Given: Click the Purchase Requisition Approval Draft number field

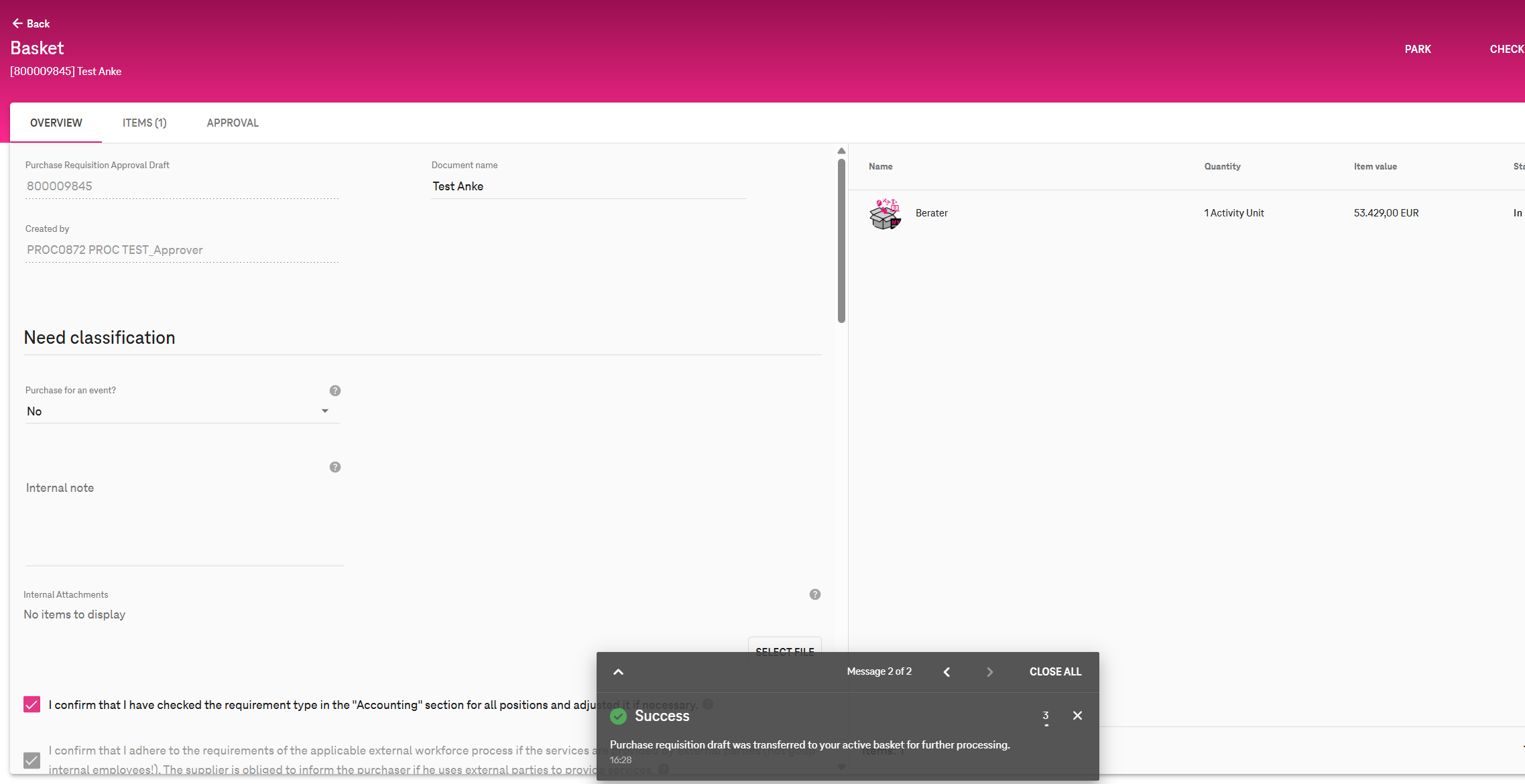Looking at the screenshot, I should click(182, 186).
